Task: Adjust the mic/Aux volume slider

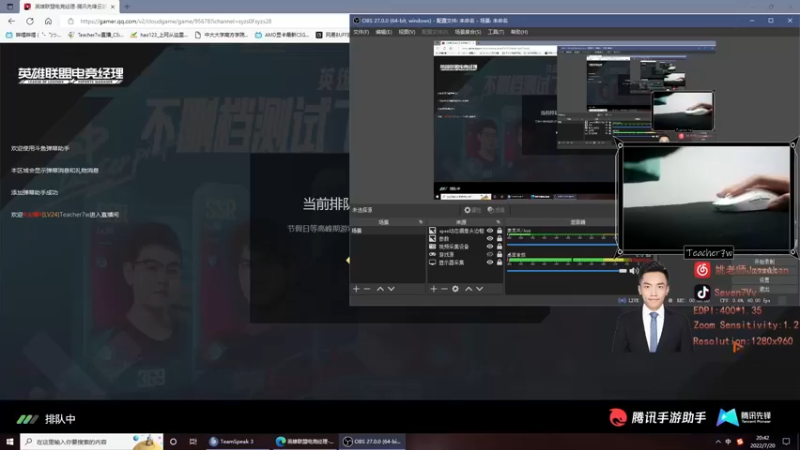Action: tap(561, 245)
